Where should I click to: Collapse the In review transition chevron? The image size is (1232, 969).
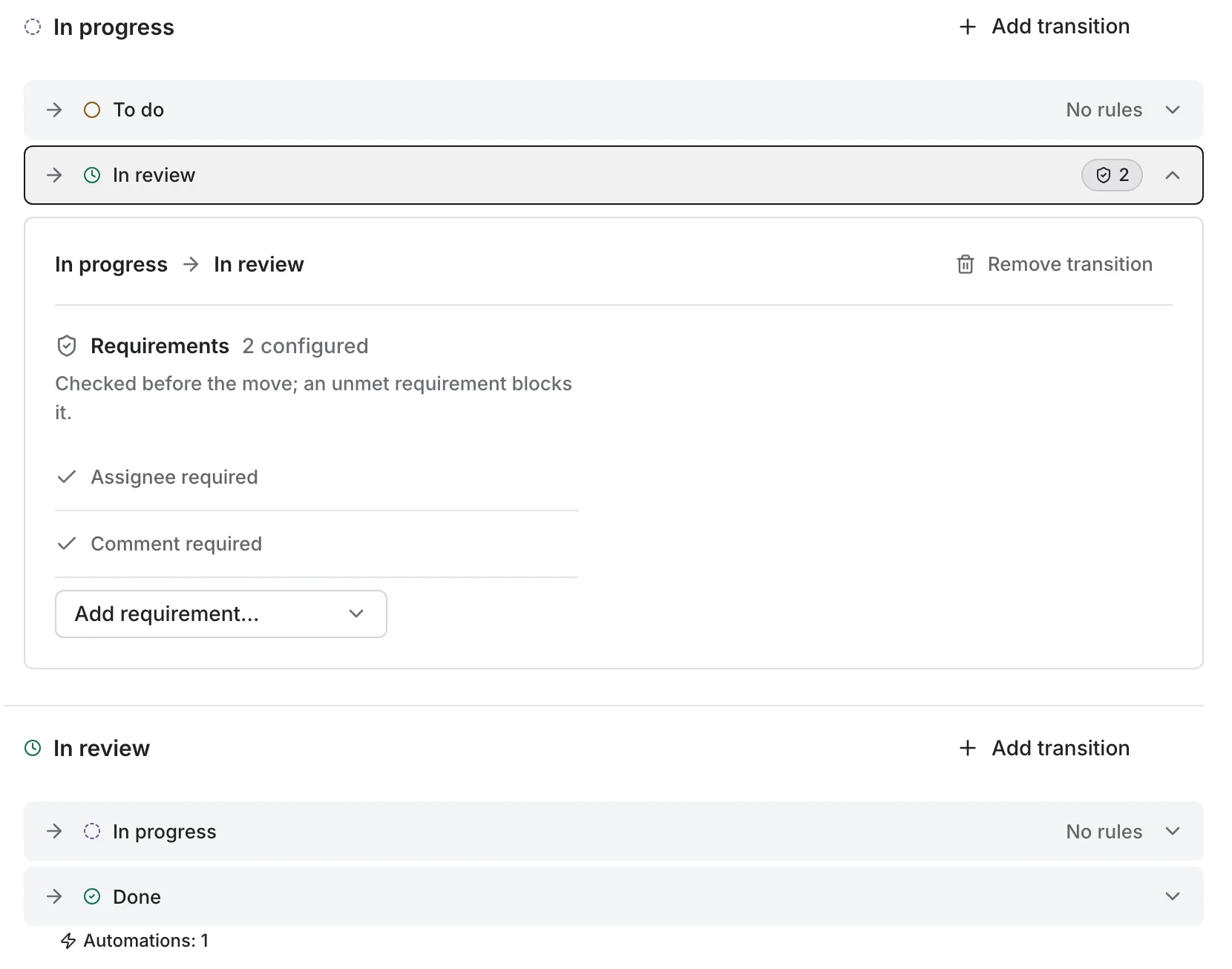pyautogui.click(x=1173, y=175)
